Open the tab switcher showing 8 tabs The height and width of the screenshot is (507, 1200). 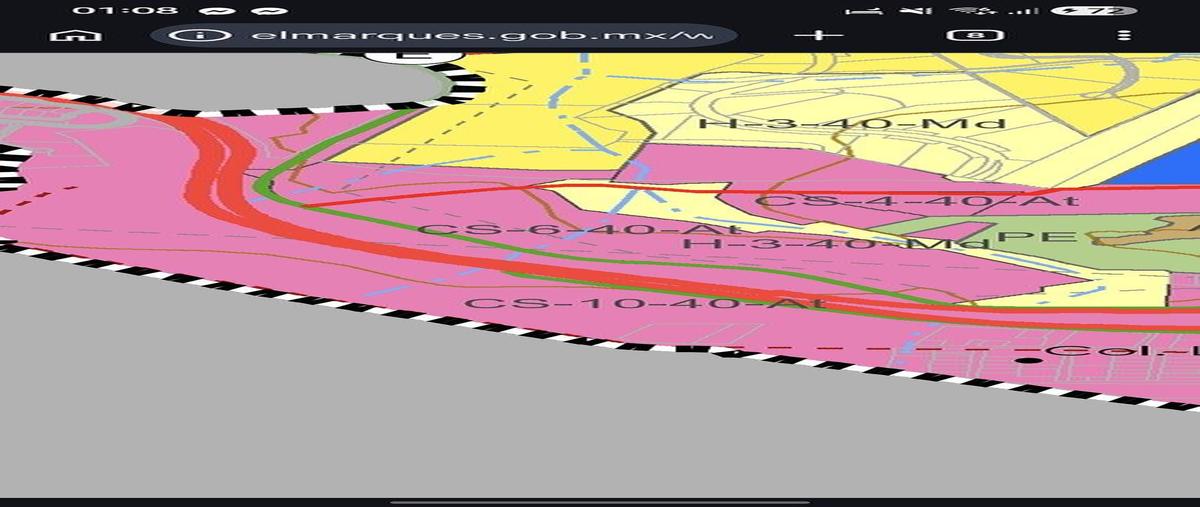970,35
